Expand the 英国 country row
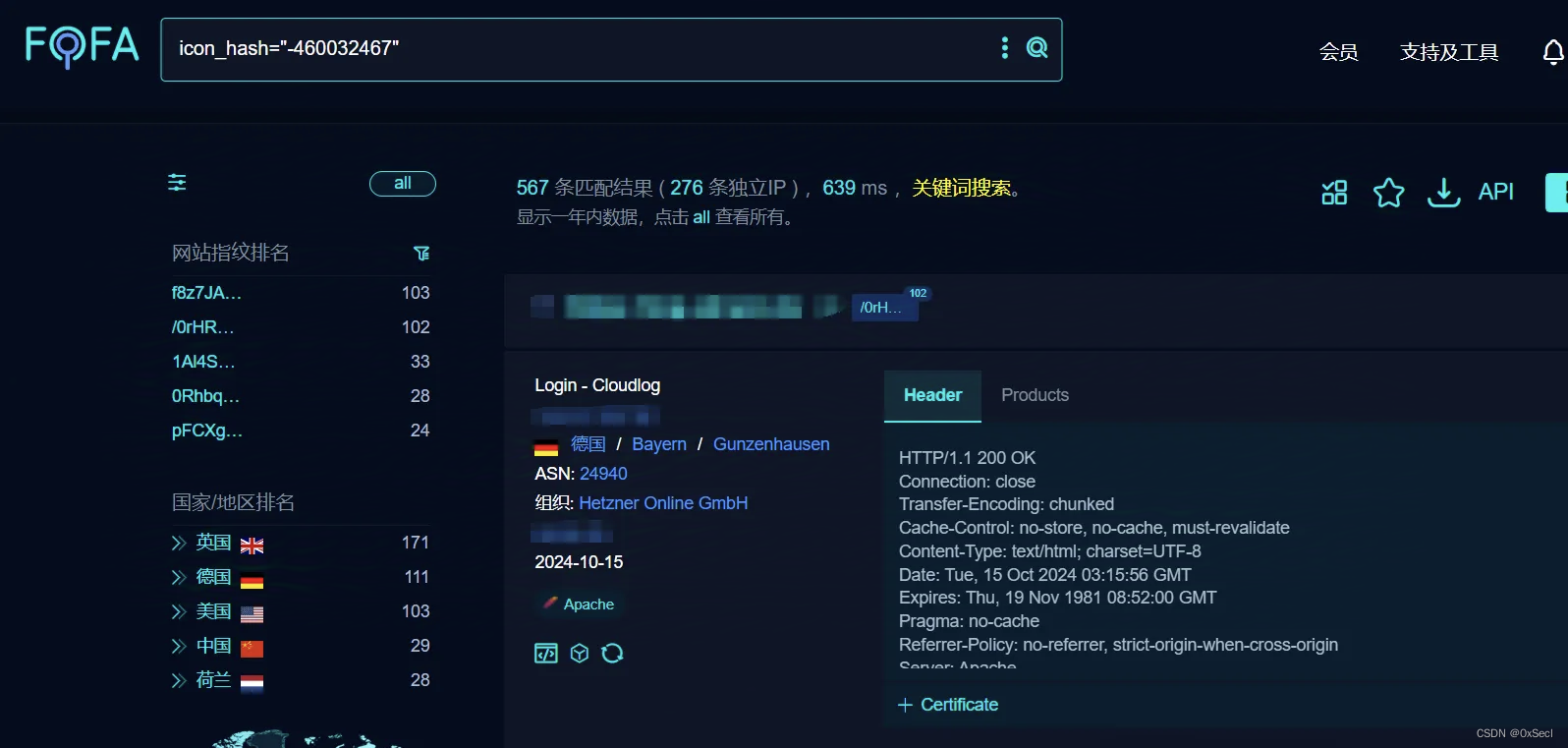 tap(179, 543)
